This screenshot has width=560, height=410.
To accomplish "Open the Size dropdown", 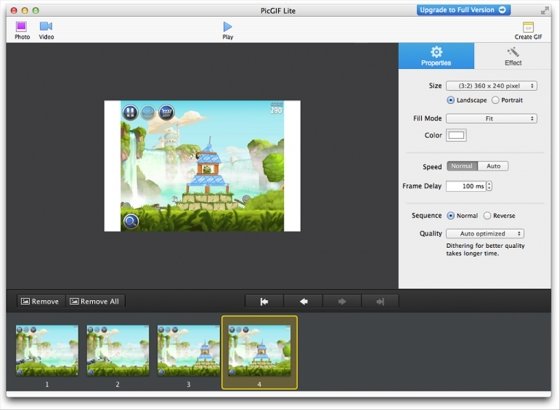I will coord(491,86).
